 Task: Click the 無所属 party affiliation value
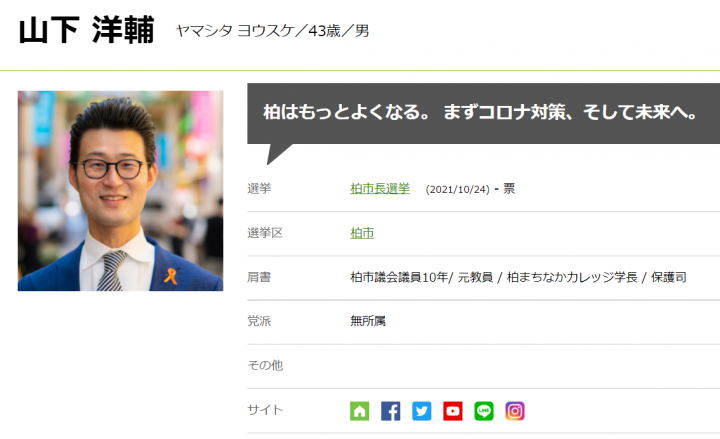(368, 321)
